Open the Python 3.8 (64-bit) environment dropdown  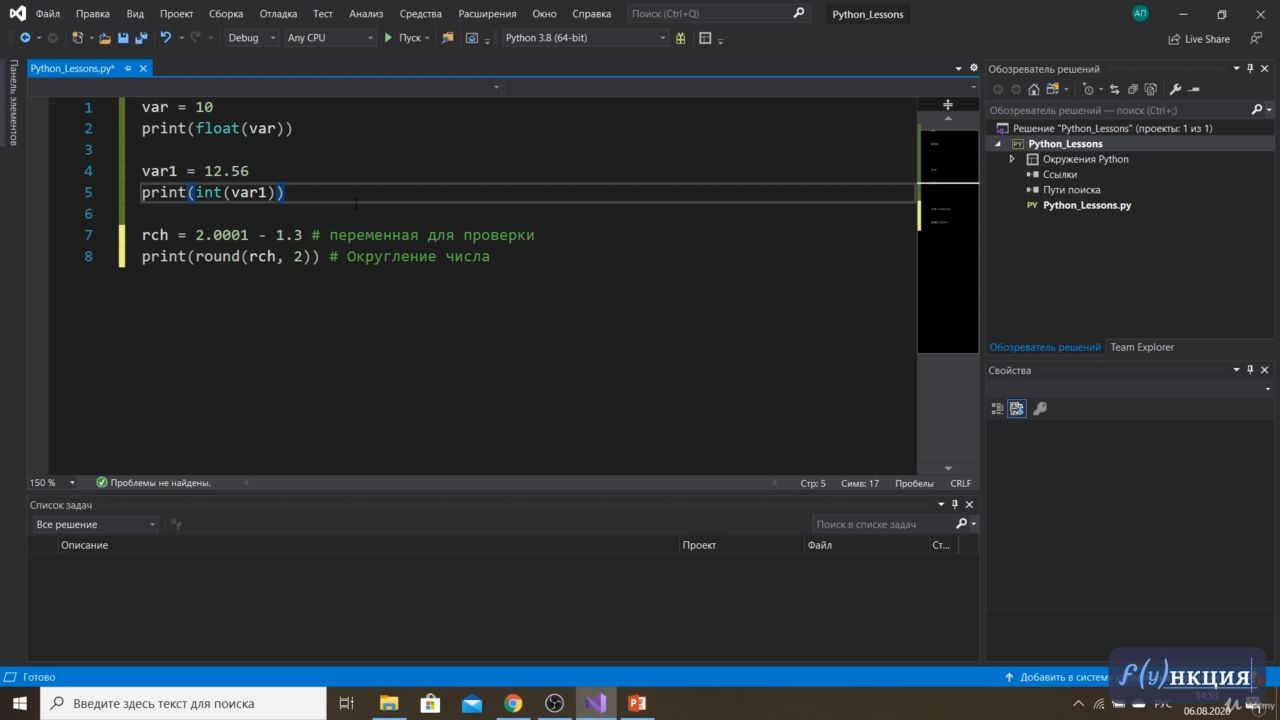[585, 38]
